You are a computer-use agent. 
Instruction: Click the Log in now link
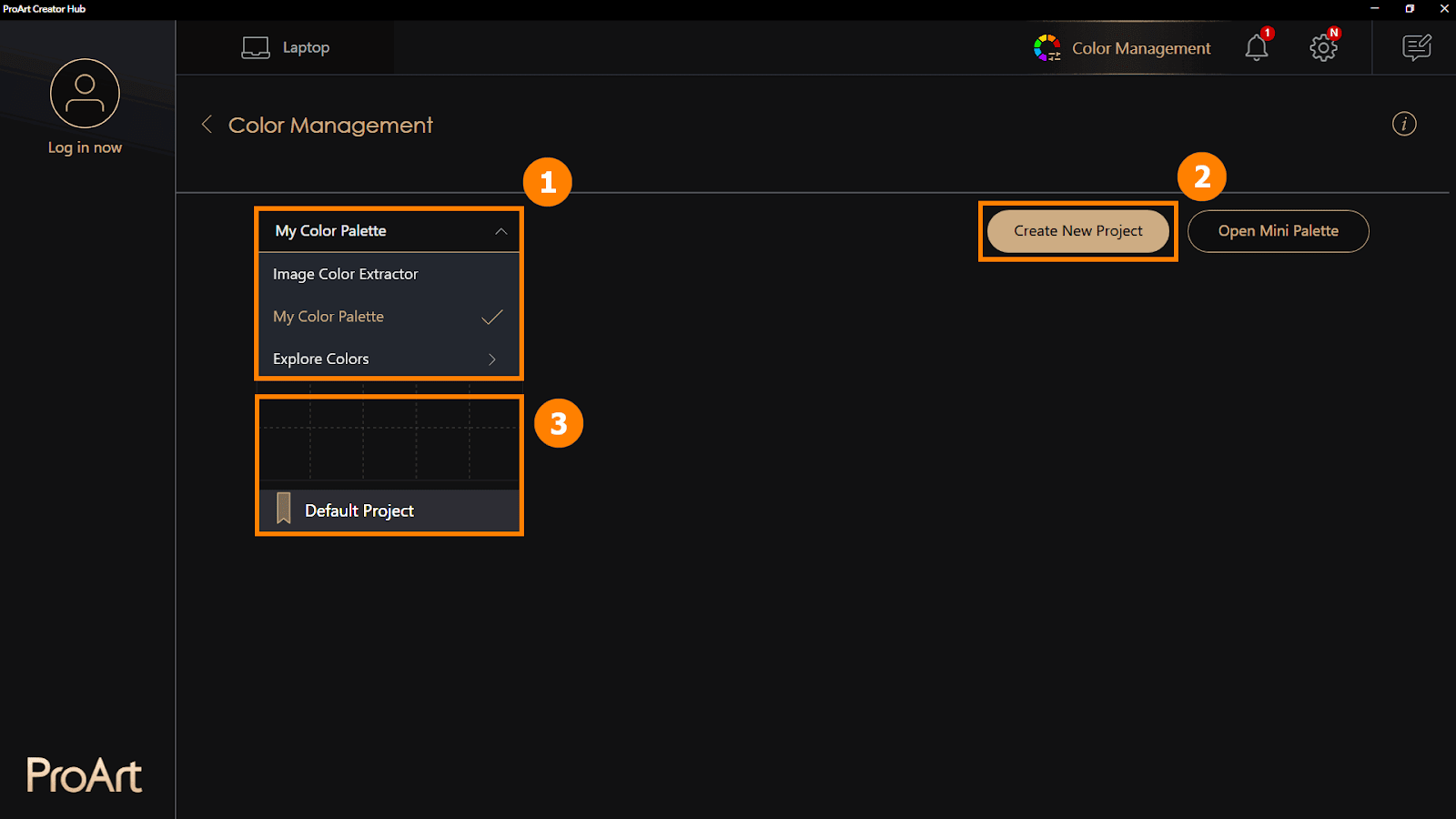tap(85, 147)
